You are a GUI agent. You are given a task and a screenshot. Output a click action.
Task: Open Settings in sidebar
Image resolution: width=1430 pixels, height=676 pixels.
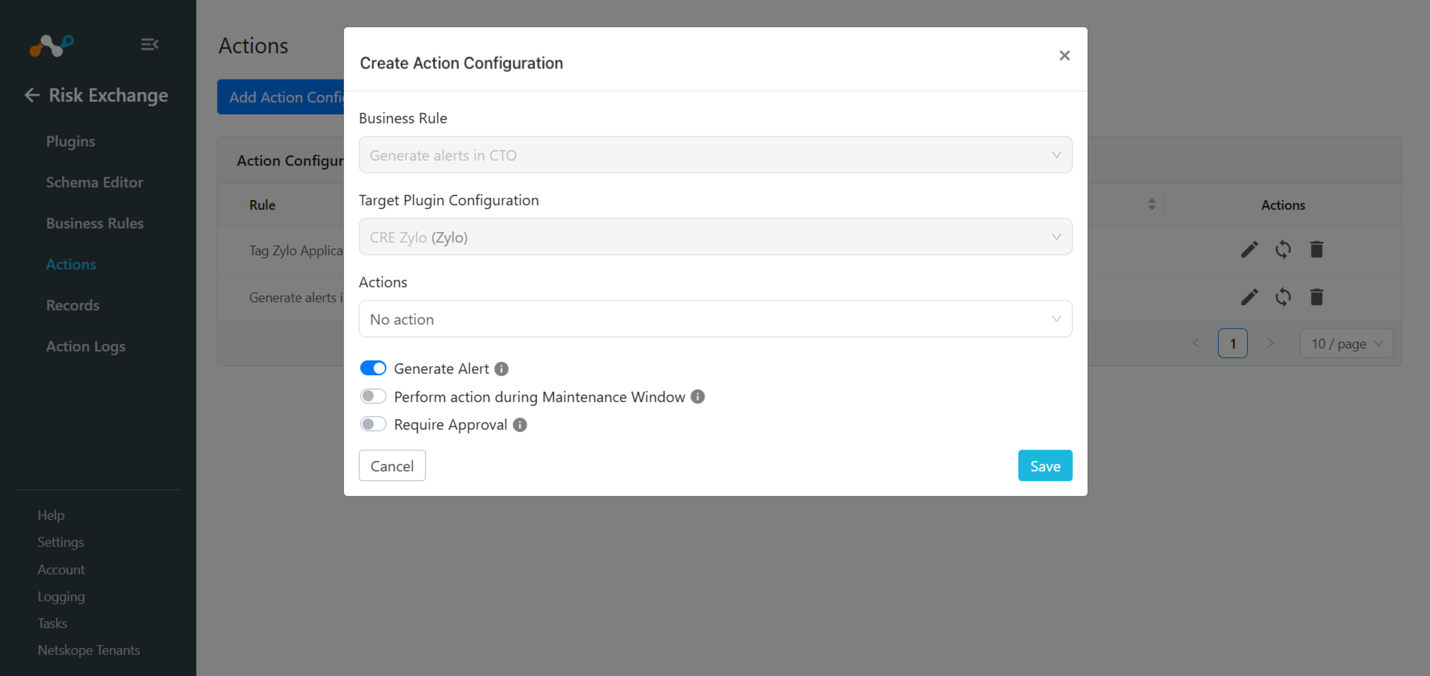(x=61, y=542)
